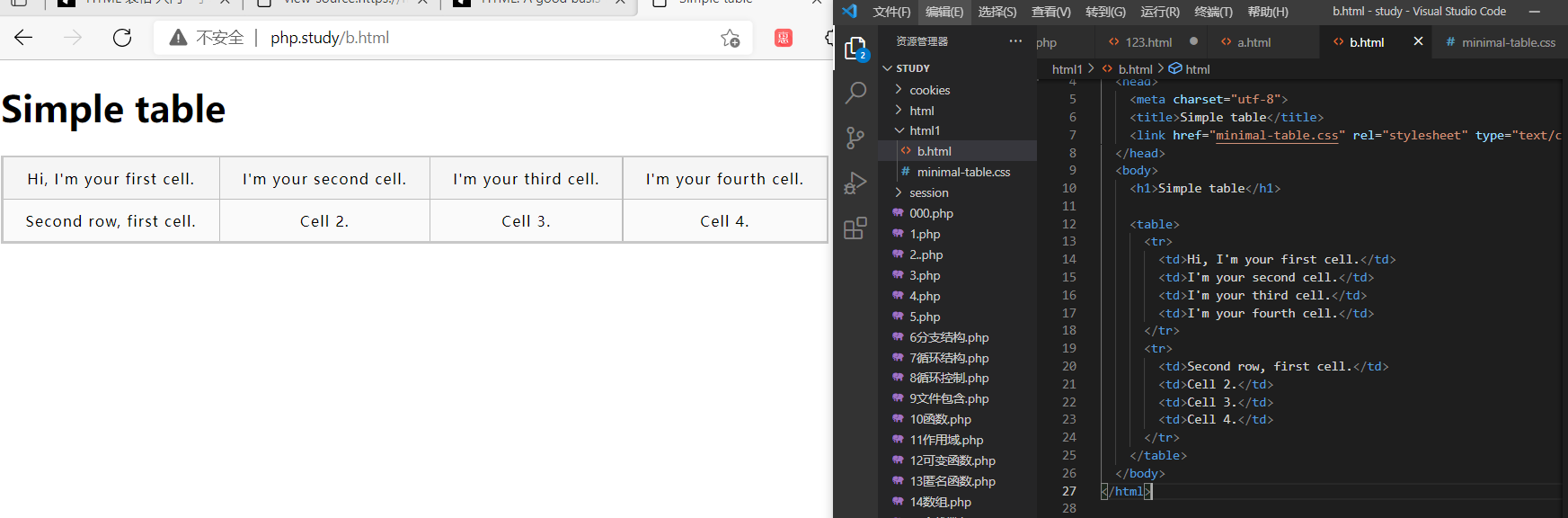Click b.html in the editor breadcrumb
The width and height of the screenshot is (1568, 518).
[x=1135, y=69]
